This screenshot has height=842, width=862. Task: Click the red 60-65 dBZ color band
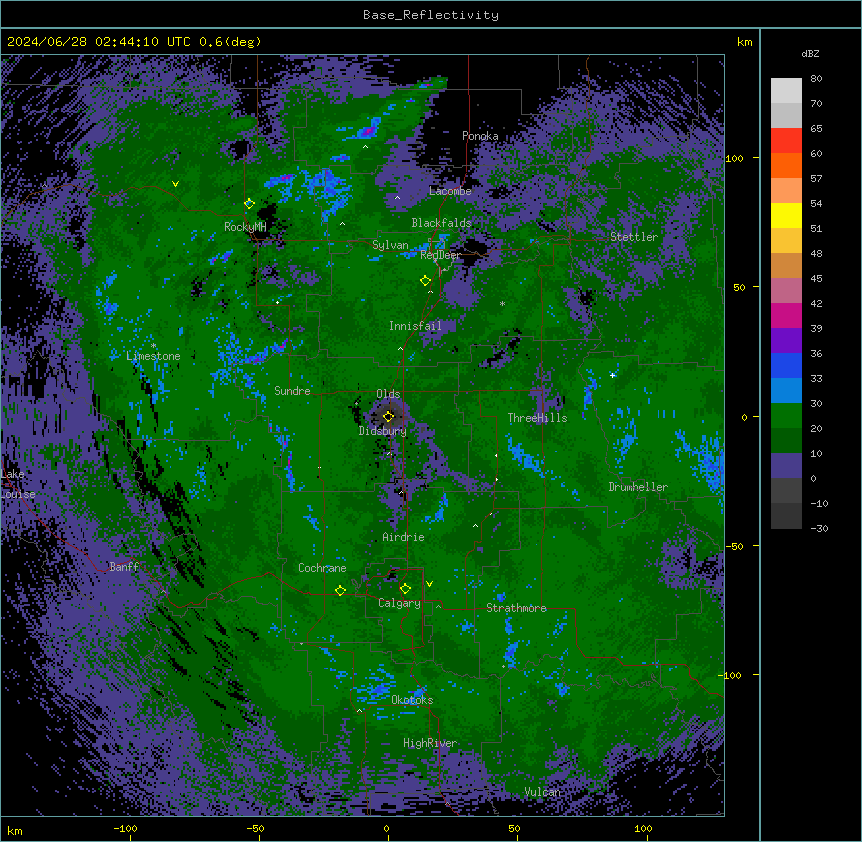[x=786, y=141]
